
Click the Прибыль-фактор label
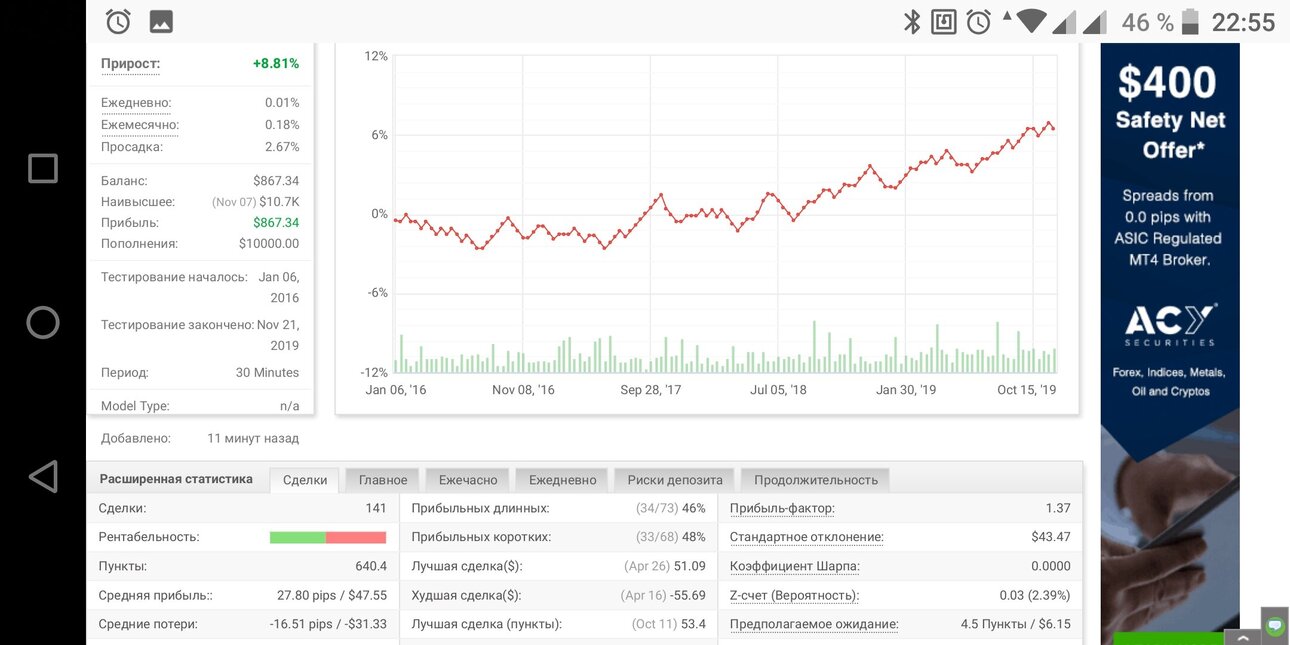782,508
